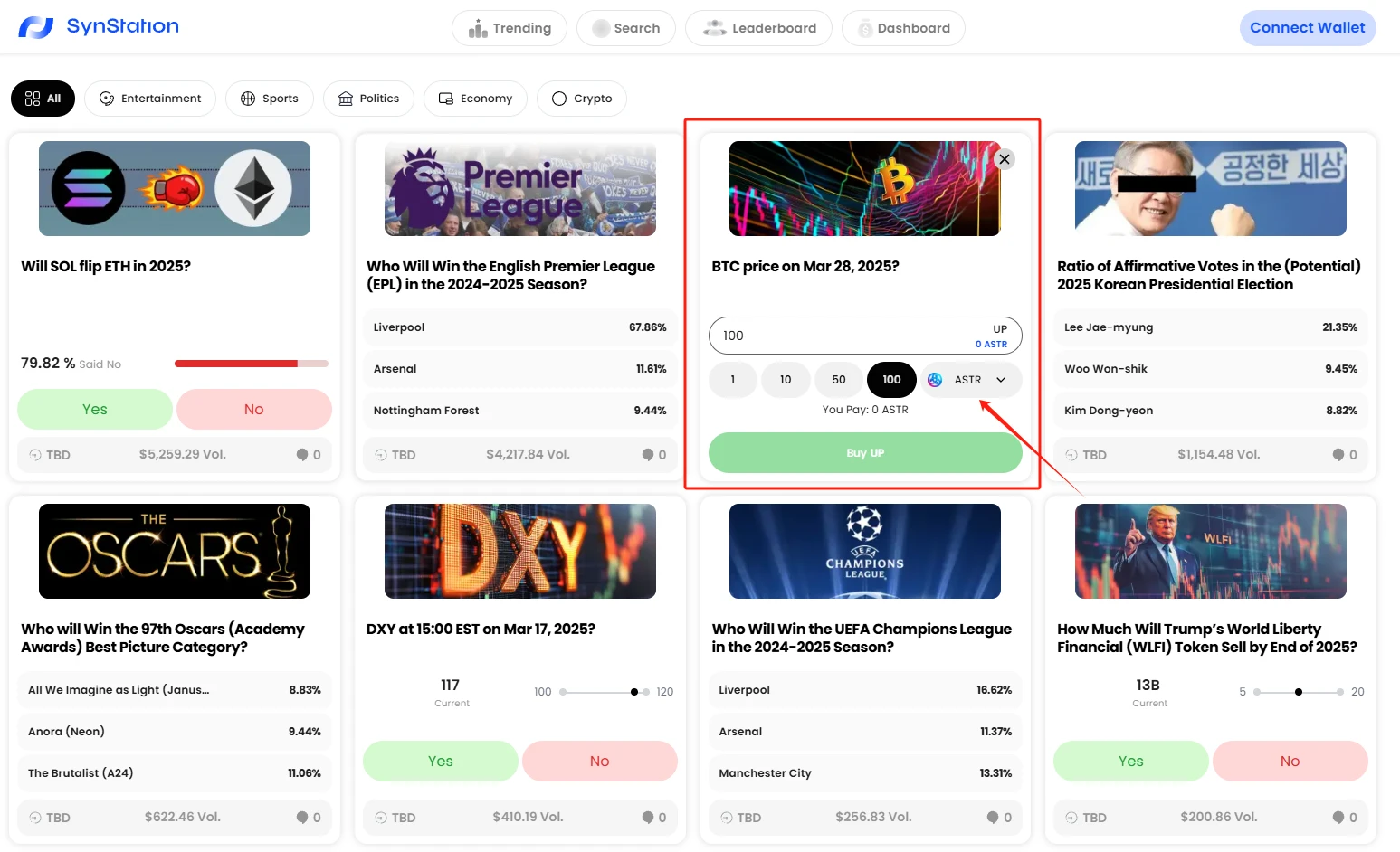Click the TBD clock icon on Champions League card
The width and height of the screenshot is (1400, 852).
pos(727,818)
